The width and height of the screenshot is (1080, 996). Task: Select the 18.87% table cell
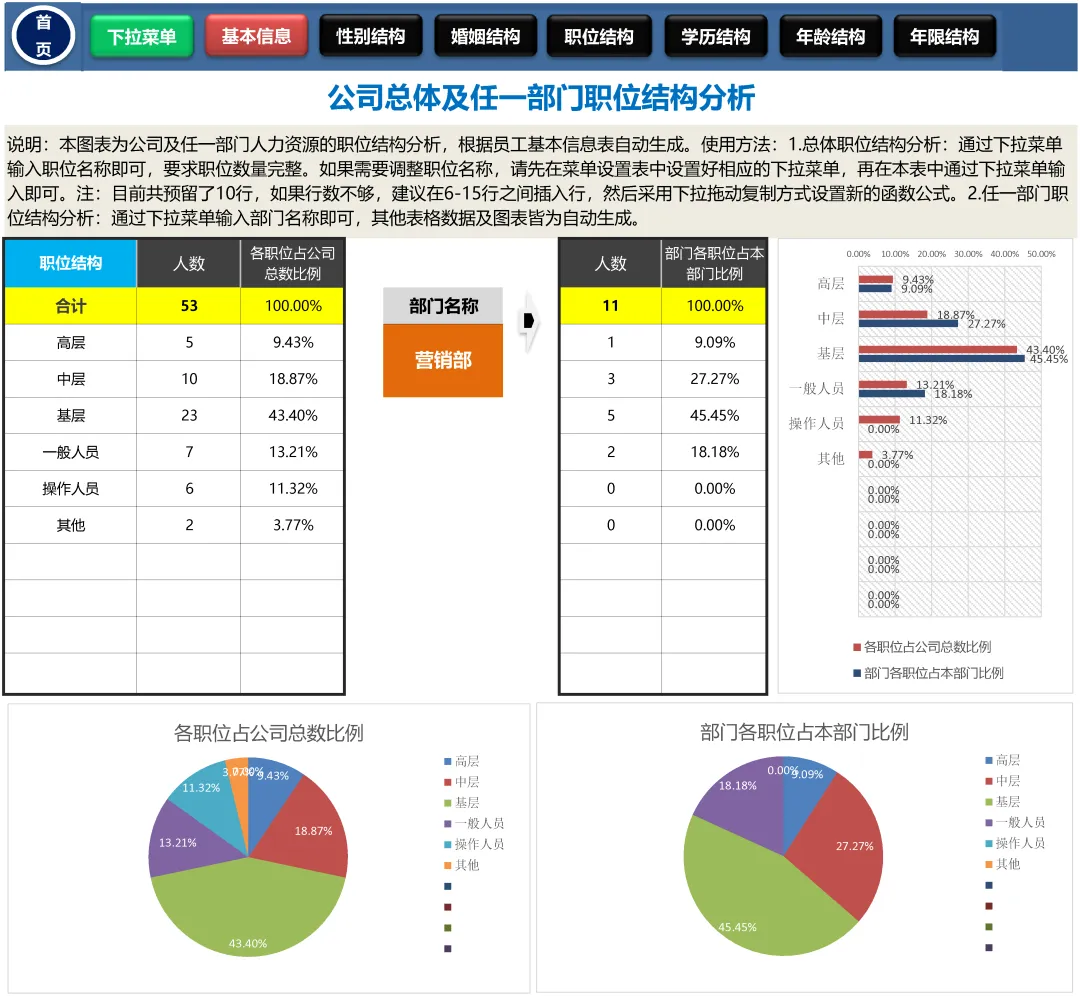293,379
